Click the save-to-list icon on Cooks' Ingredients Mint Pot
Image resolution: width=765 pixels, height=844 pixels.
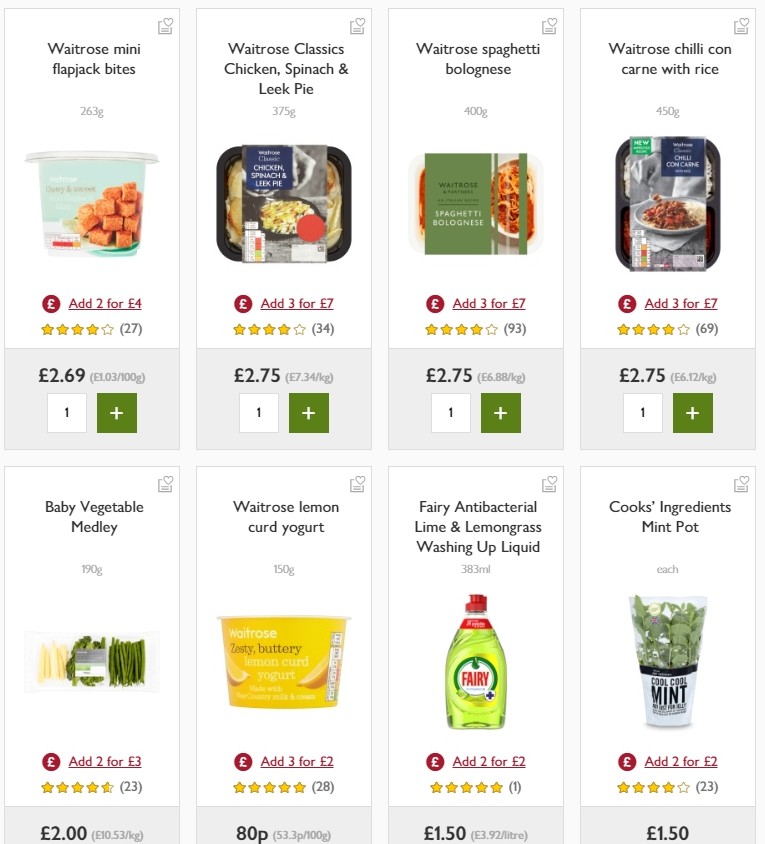(741, 483)
